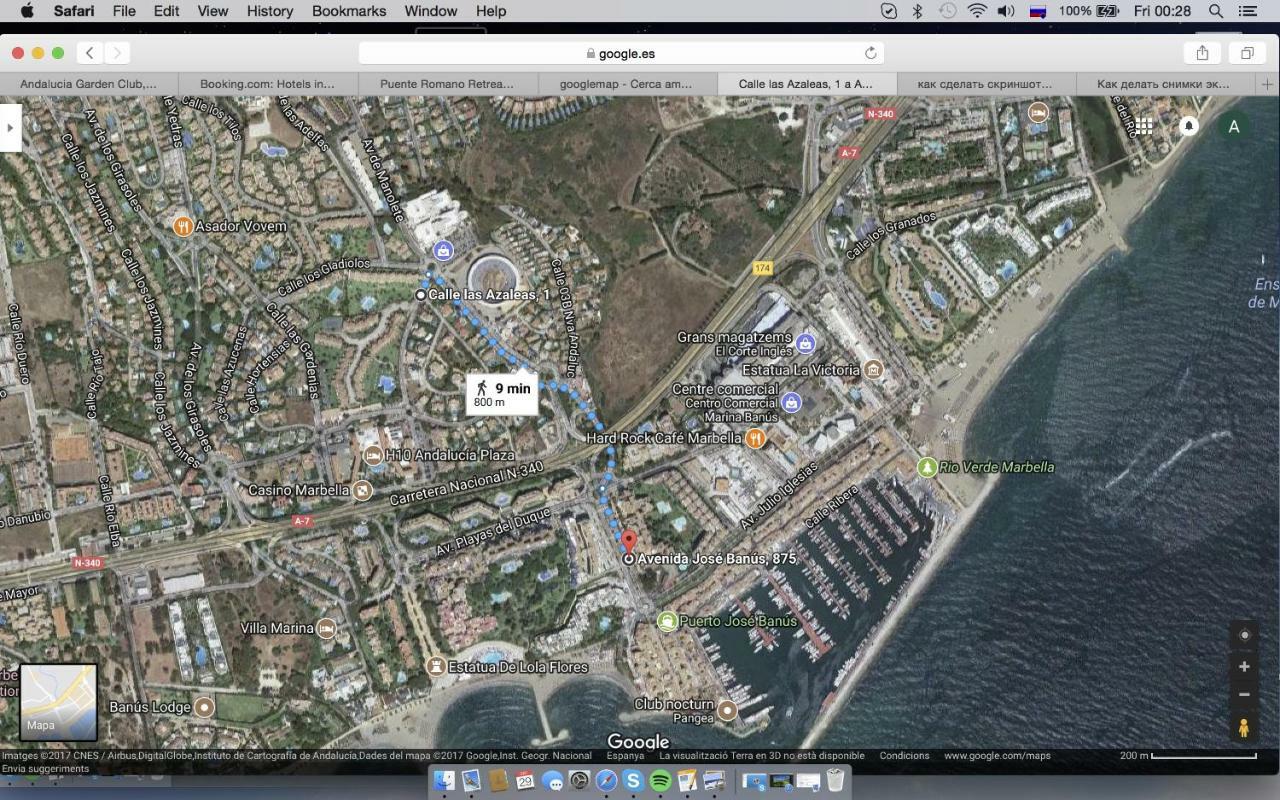Click the red destination pin
Screen dimensions: 1280x800
coord(629,542)
